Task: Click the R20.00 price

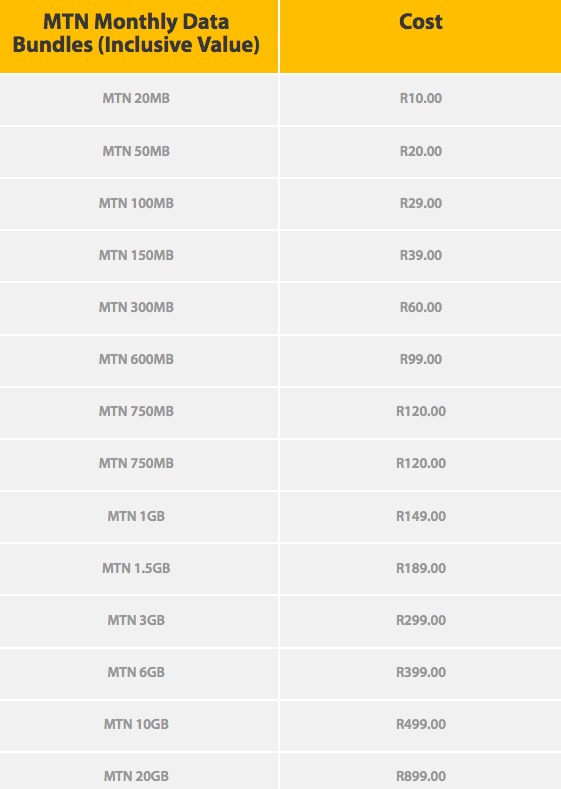Action: pos(421,151)
